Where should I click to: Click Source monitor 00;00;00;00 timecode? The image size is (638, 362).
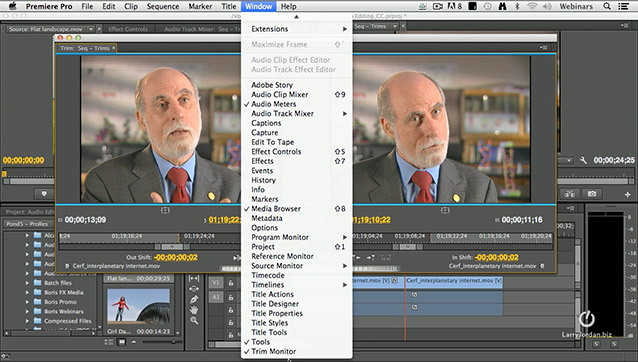click(x=24, y=160)
